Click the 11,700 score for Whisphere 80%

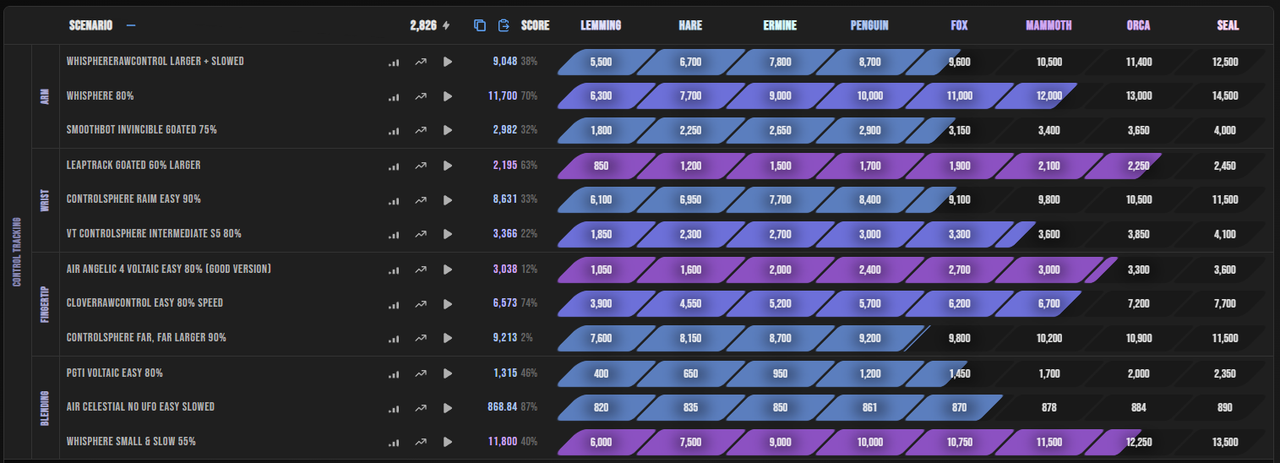(x=502, y=96)
